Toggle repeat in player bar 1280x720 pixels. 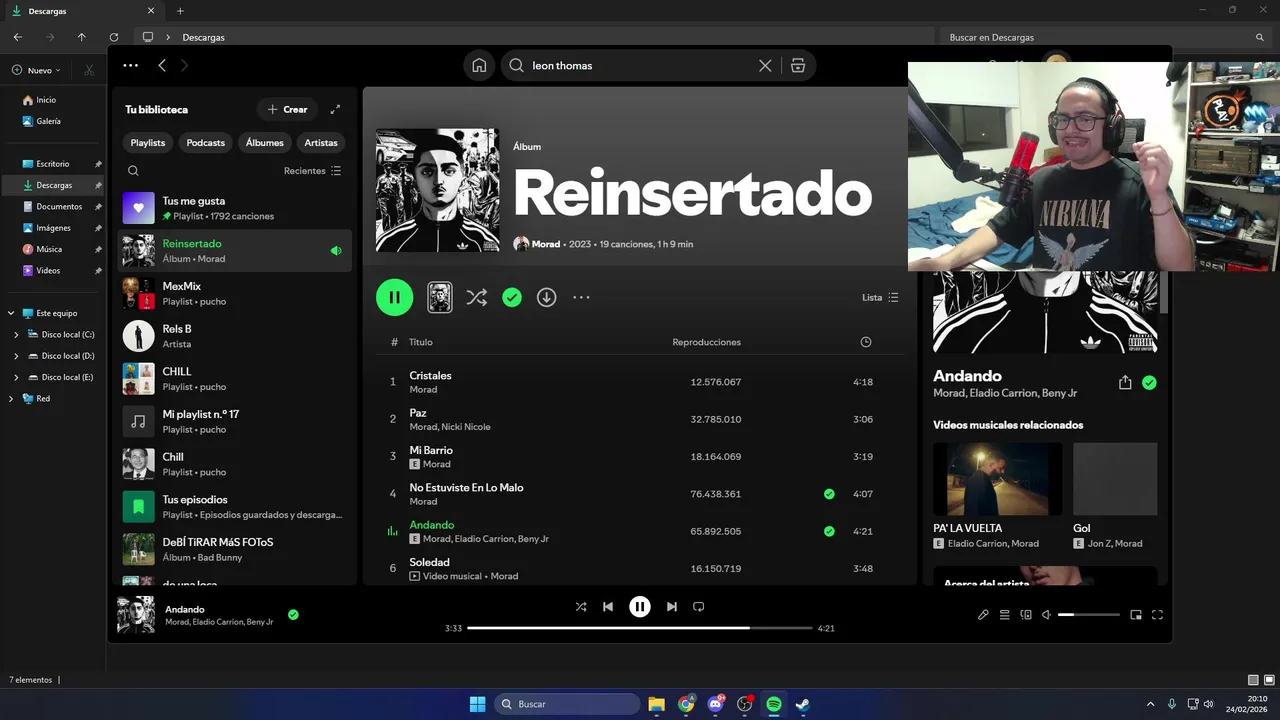[699, 606]
